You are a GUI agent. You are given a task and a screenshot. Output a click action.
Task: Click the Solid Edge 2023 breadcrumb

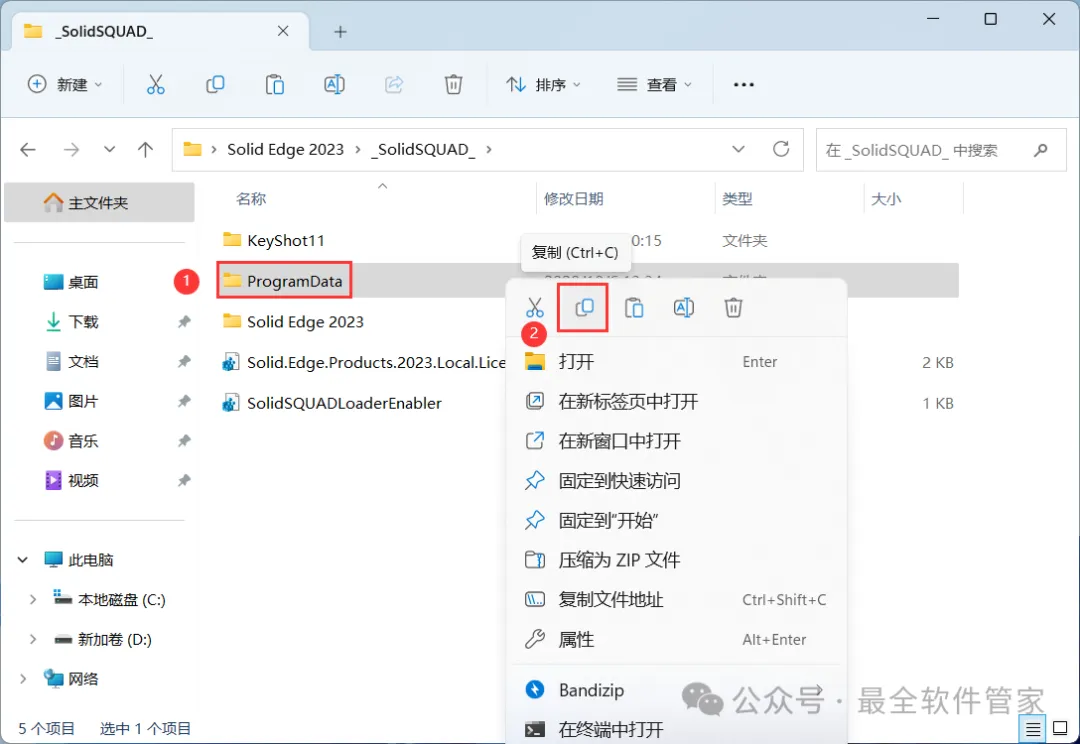(x=285, y=149)
